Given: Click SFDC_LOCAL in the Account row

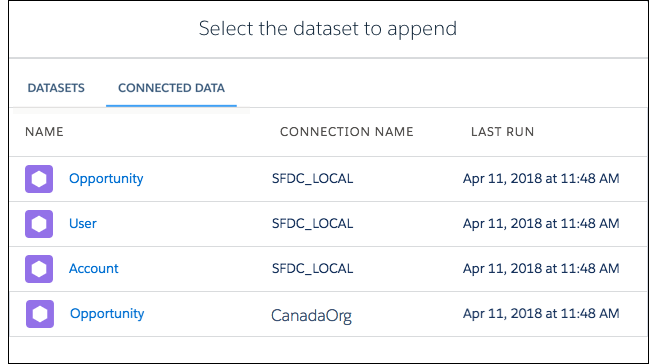Looking at the screenshot, I should [312, 268].
